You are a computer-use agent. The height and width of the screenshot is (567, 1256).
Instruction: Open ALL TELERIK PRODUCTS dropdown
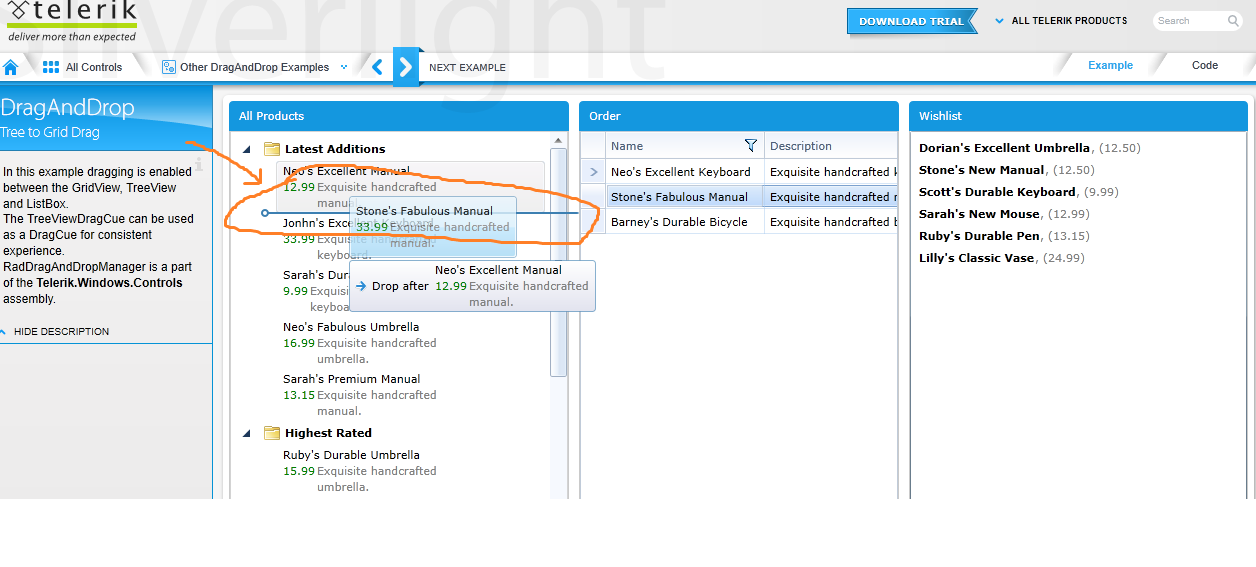point(1061,20)
